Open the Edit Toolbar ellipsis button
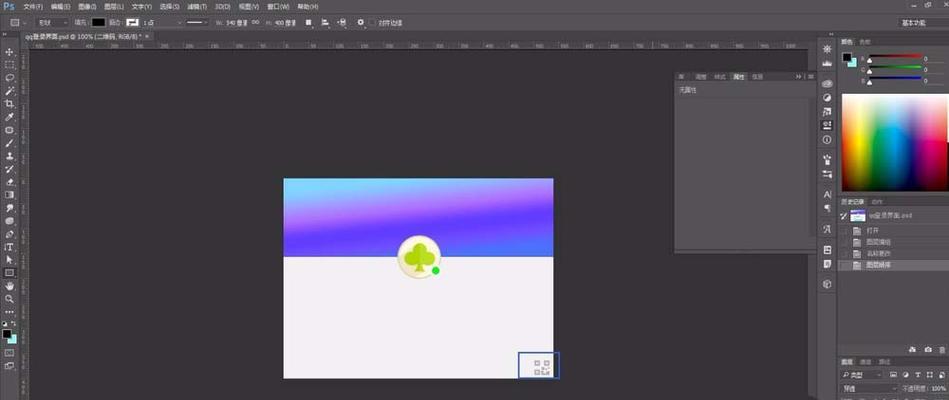 click(9, 312)
